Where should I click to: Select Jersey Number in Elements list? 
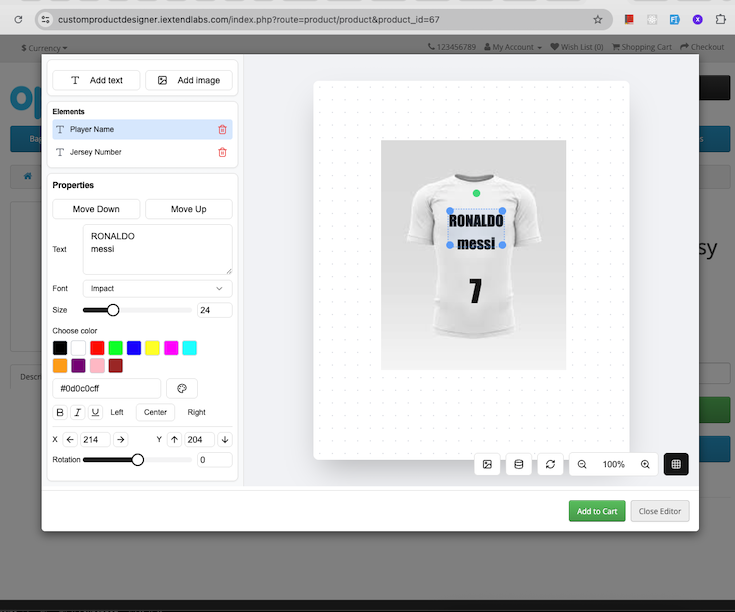(x=96, y=152)
